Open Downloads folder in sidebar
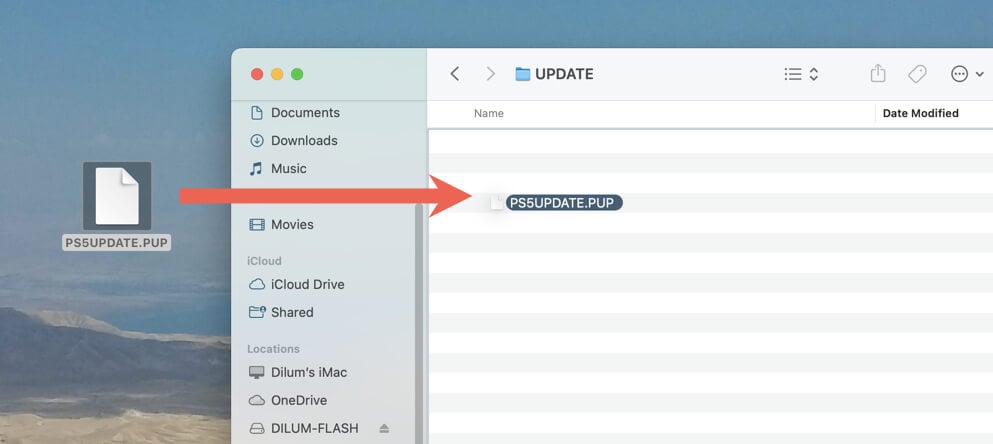This screenshot has height=444, width=993. (304, 141)
